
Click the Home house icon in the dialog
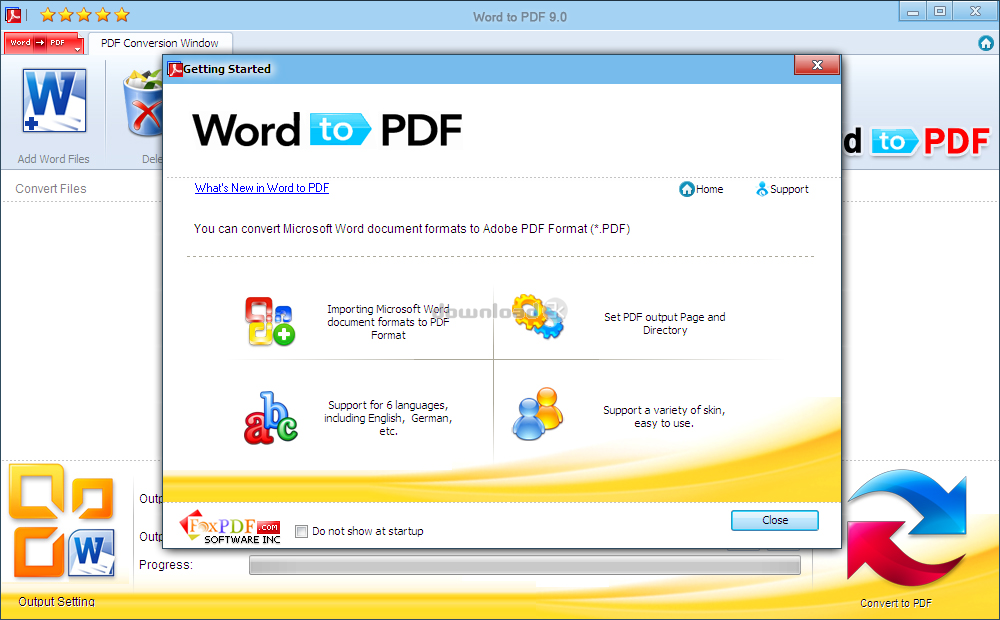point(686,189)
